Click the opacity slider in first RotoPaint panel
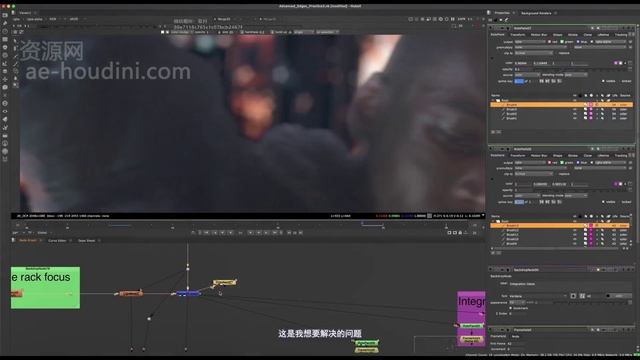 [579, 69]
